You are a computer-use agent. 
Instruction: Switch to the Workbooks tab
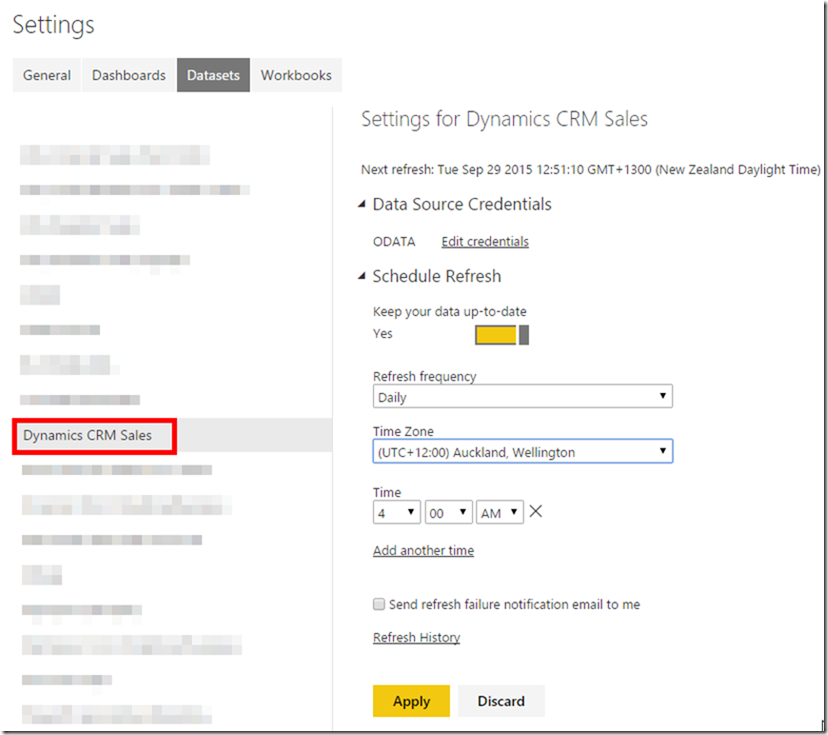(x=296, y=75)
